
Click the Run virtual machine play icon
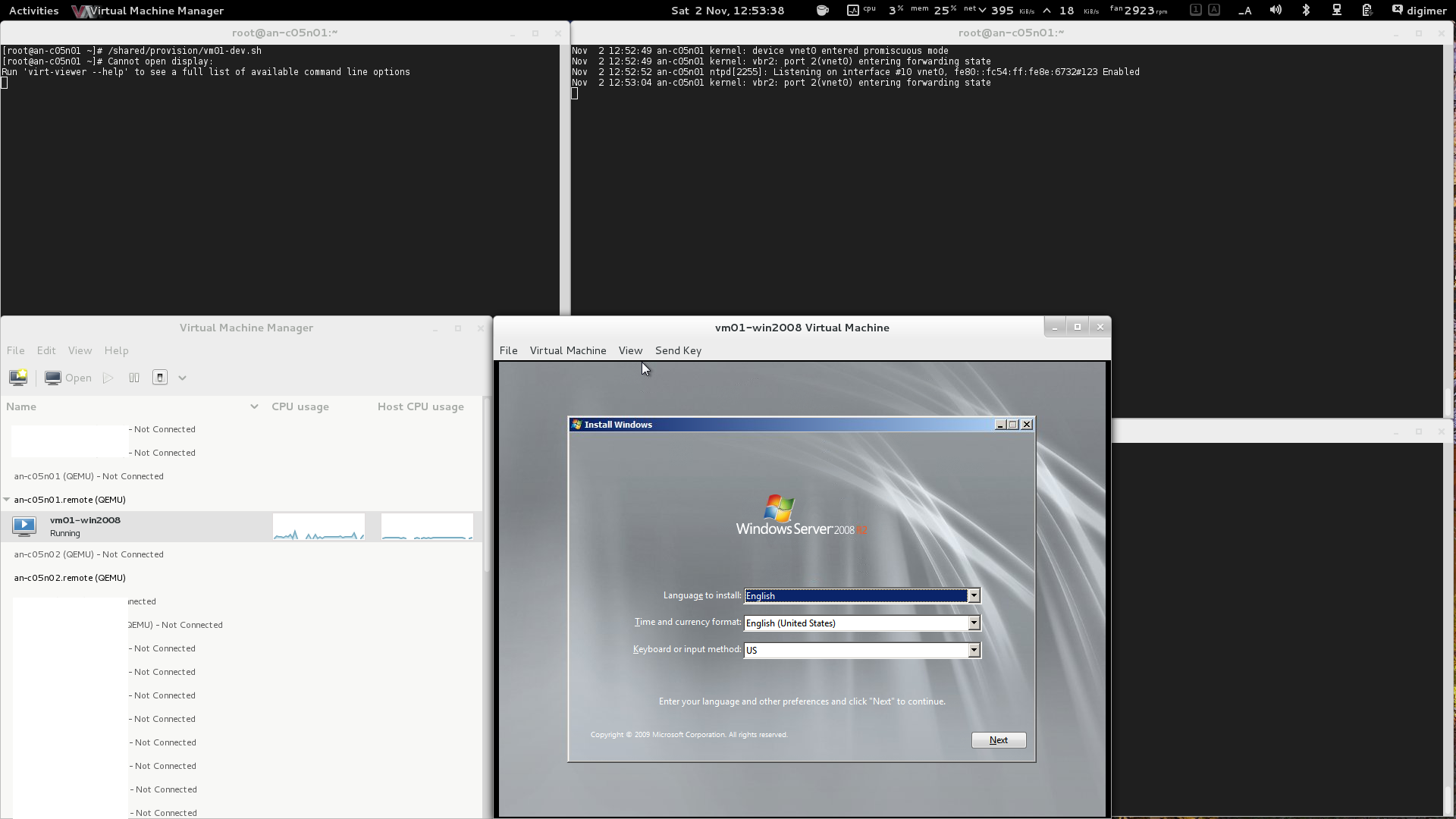pos(108,378)
